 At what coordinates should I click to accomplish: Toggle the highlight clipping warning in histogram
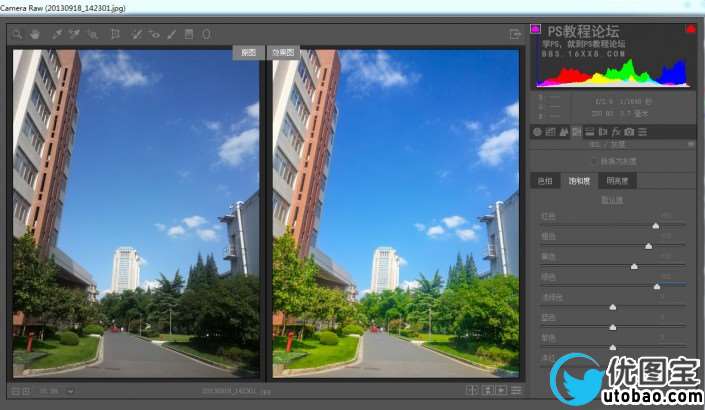(689, 29)
